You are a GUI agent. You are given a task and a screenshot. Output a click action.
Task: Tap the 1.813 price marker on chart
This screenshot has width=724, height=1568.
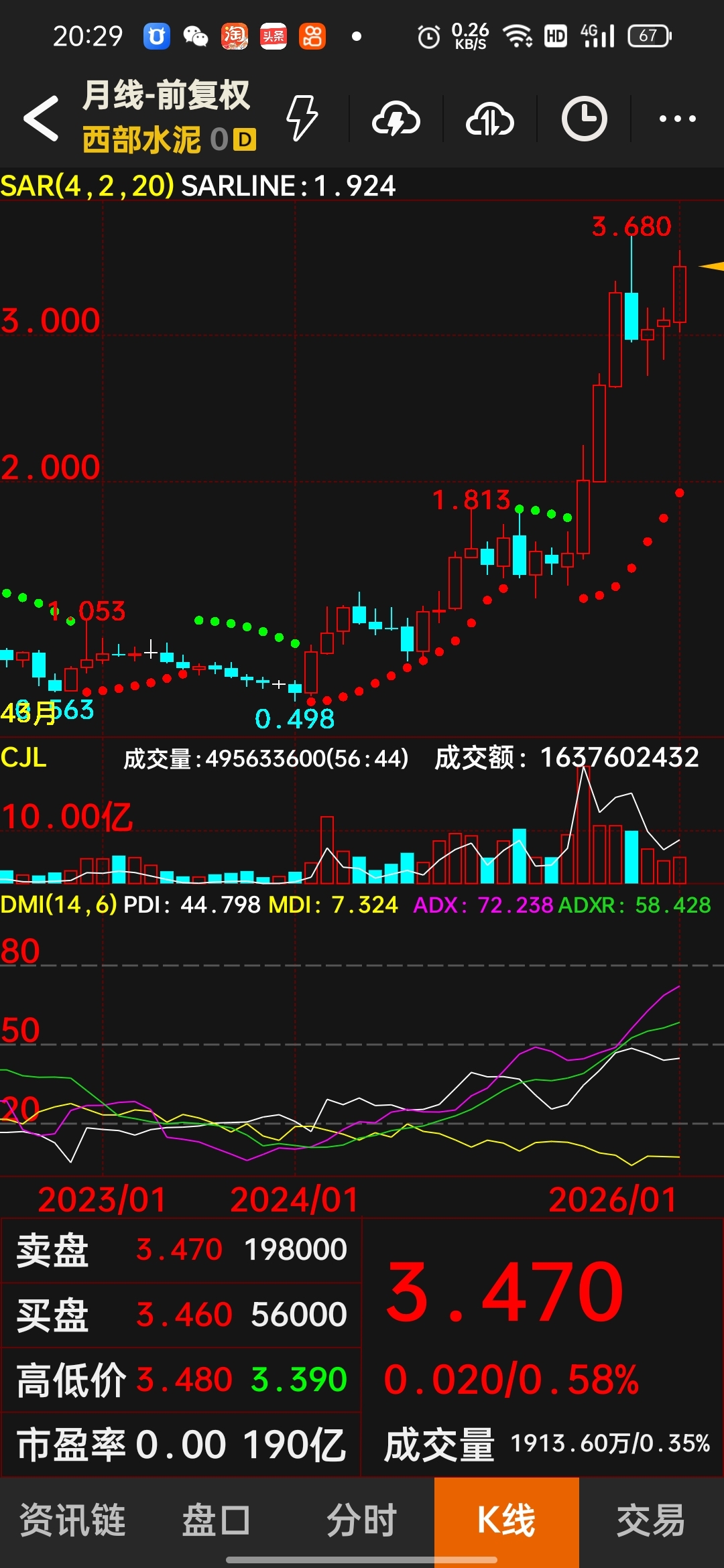pyautogui.click(x=471, y=500)
